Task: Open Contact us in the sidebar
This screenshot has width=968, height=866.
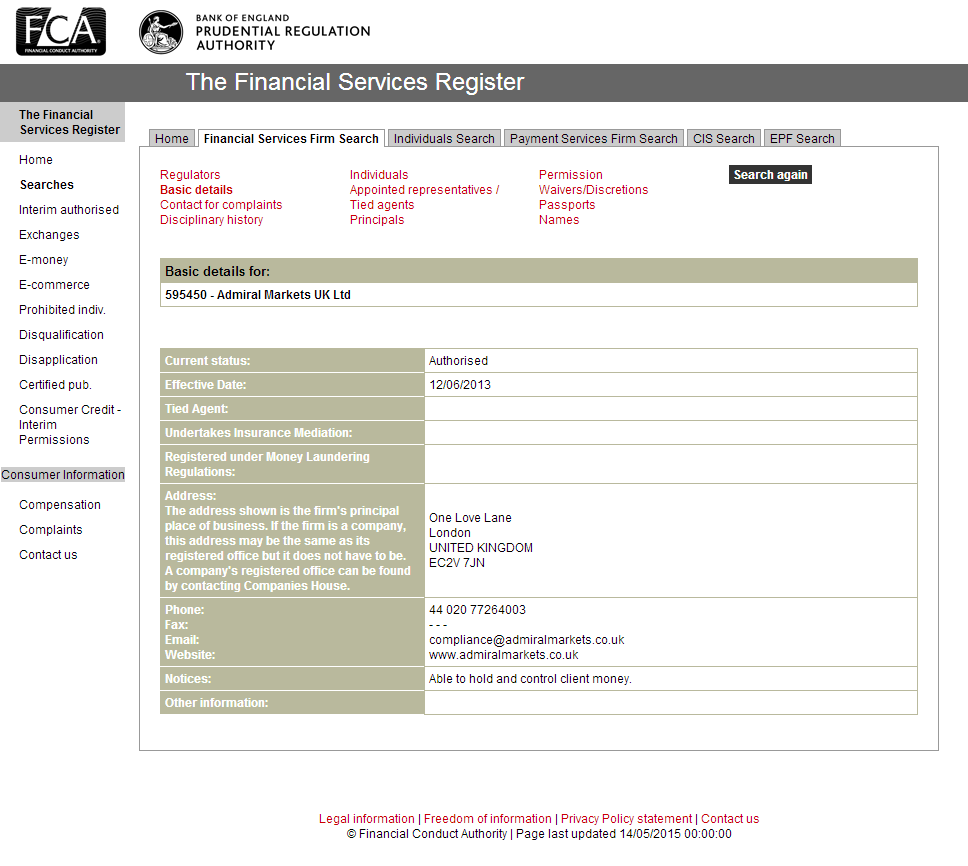Action: coord(48,554)
